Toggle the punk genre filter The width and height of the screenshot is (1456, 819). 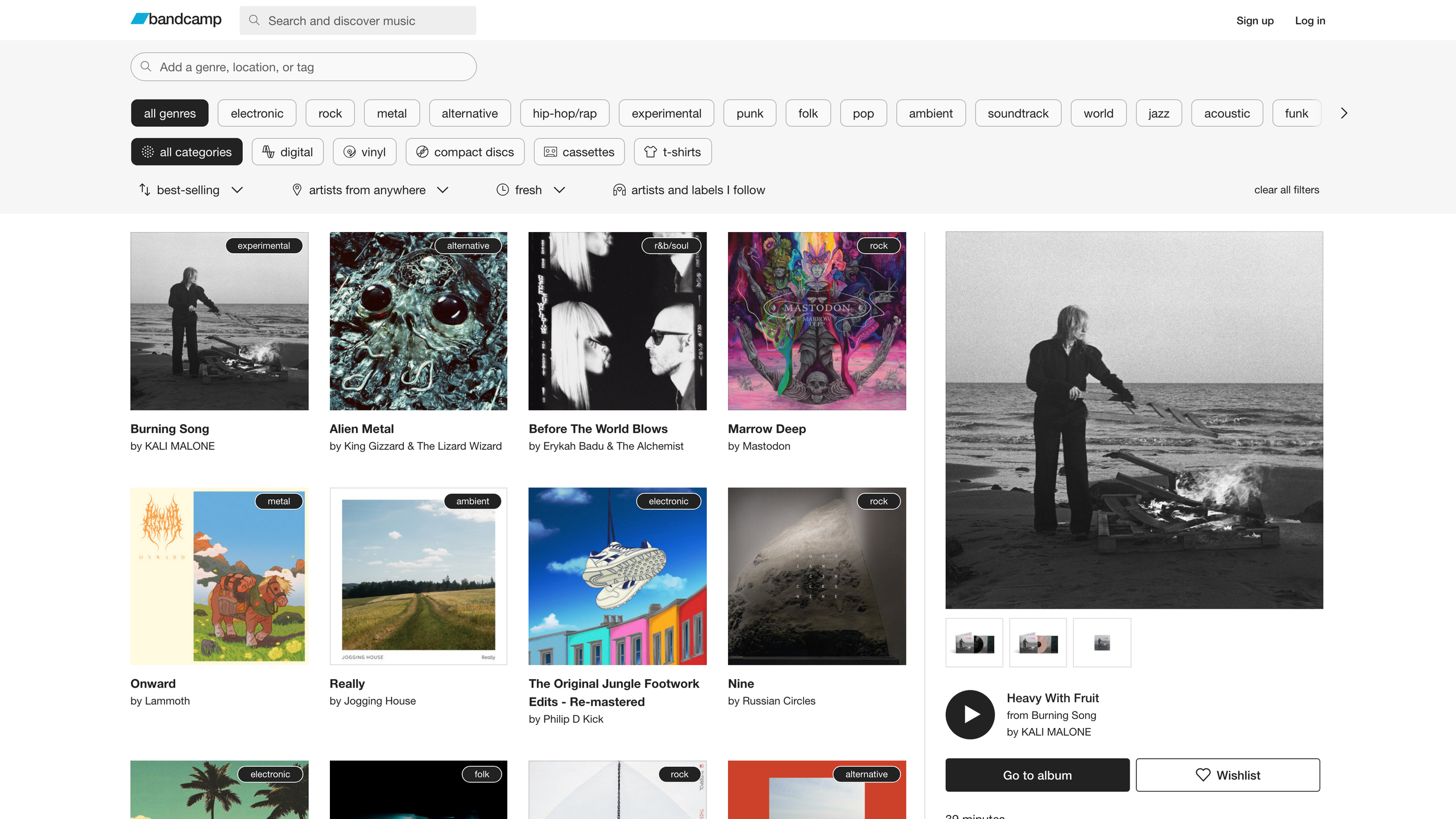pos(750,113)
